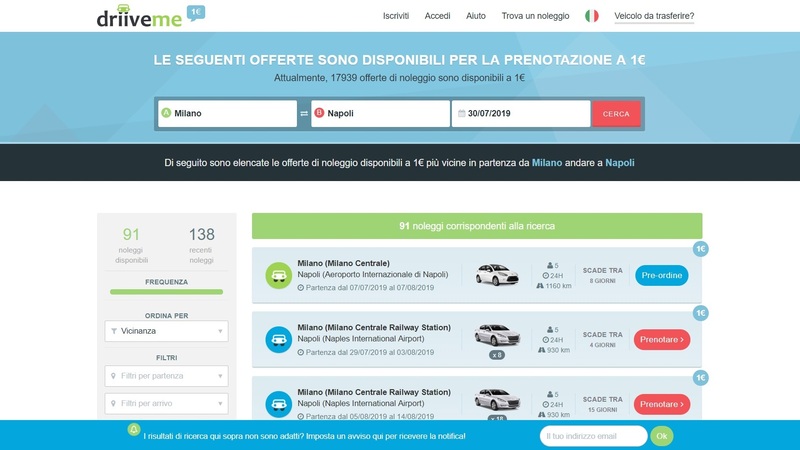Click the 30/07/2019 date field
The image size is (800, 450).
[521, 114]
